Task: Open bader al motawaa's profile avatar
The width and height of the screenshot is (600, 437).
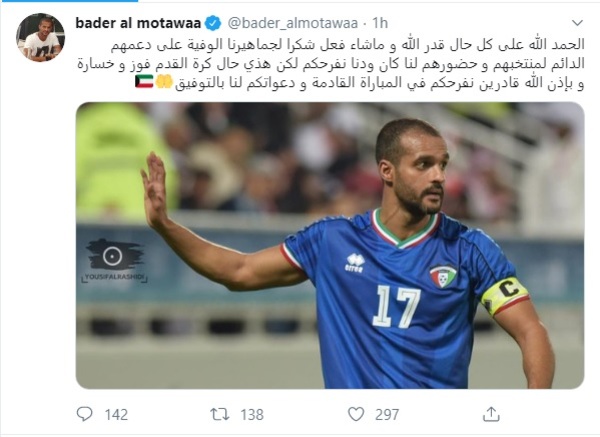Action: click(40, 38)
